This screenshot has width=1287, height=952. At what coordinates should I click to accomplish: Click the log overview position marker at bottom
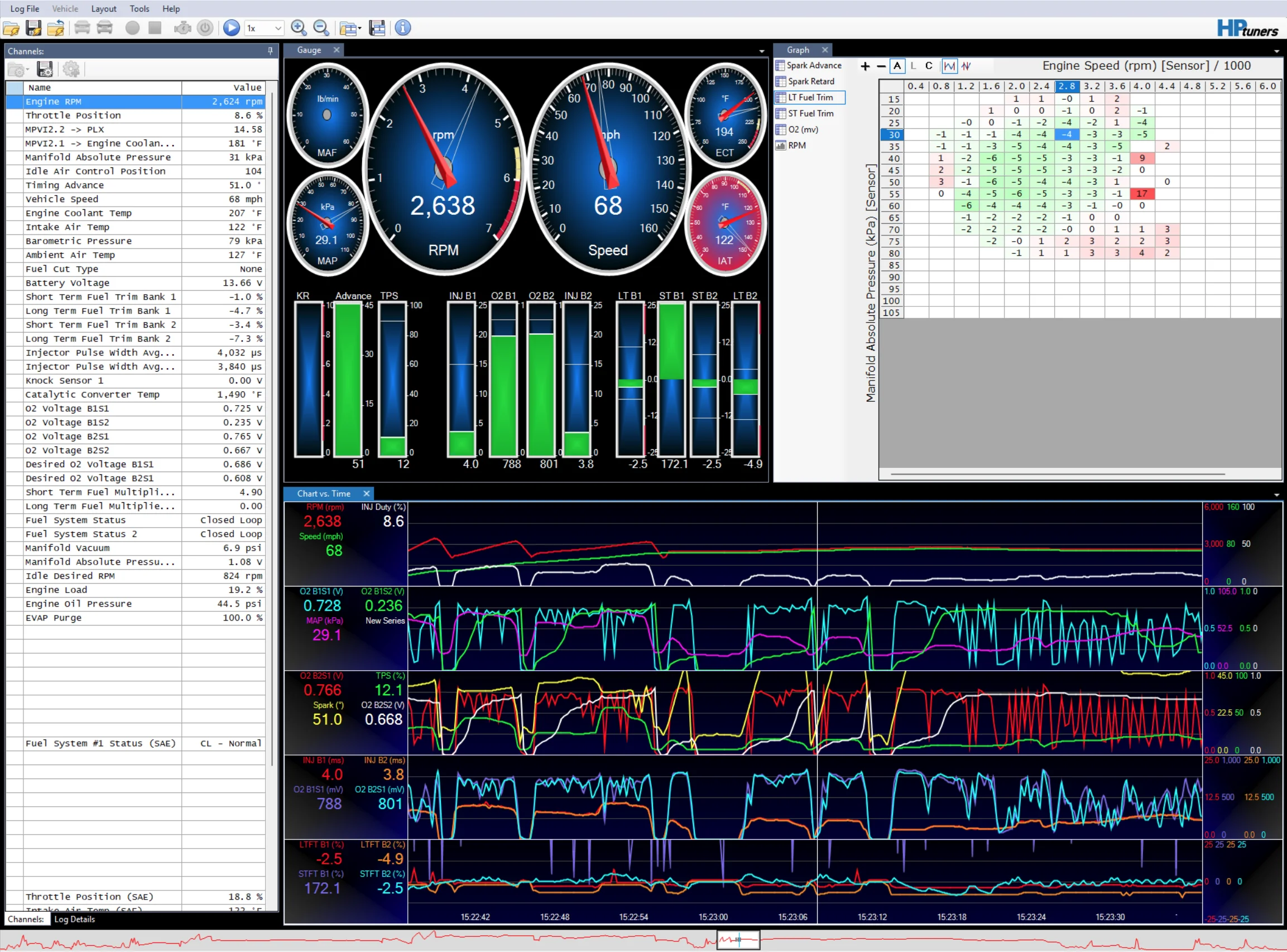point(738,940)
